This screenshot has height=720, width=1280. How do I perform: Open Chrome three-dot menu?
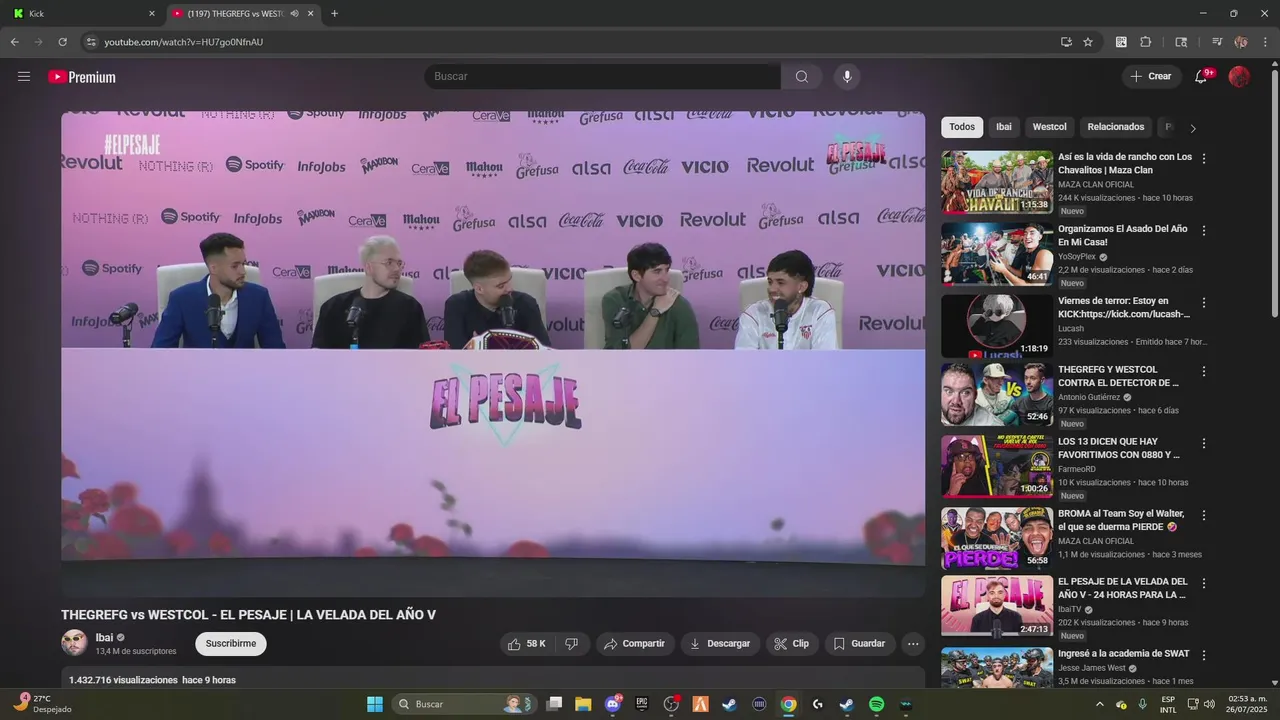(x=1265, y=42)
